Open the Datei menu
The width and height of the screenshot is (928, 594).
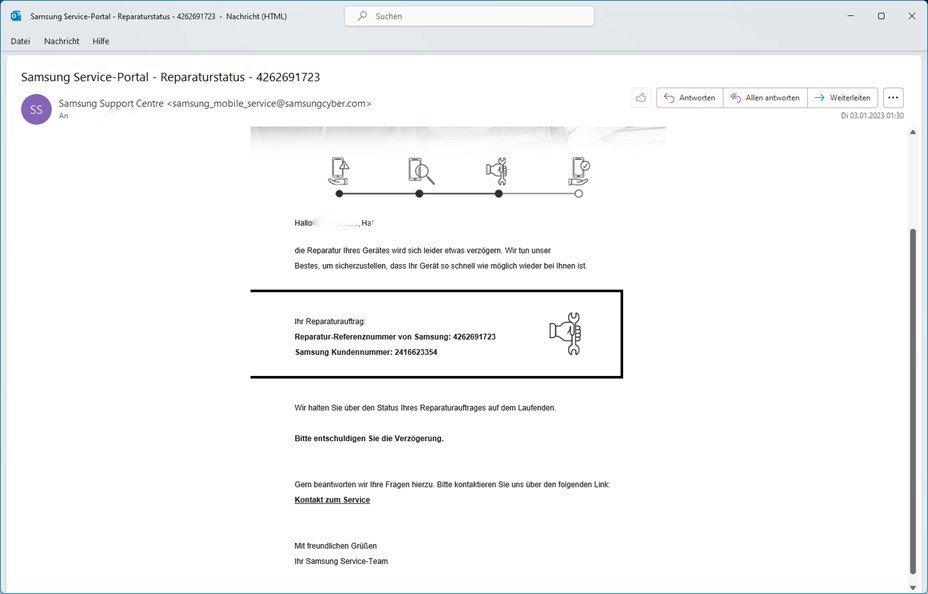pos(20,41)
